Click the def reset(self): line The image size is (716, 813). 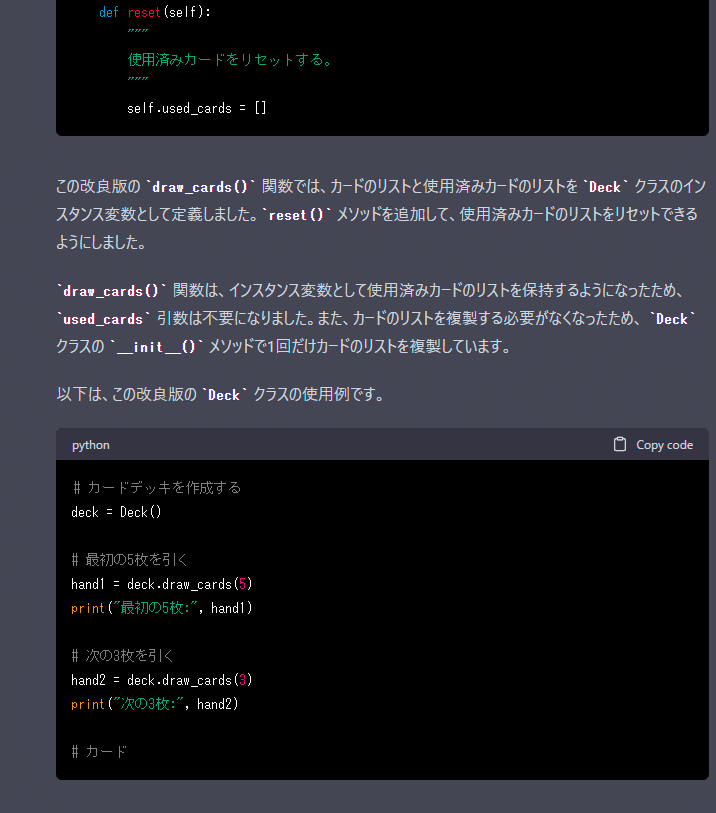pyautogui.click(x=155, y=12)
